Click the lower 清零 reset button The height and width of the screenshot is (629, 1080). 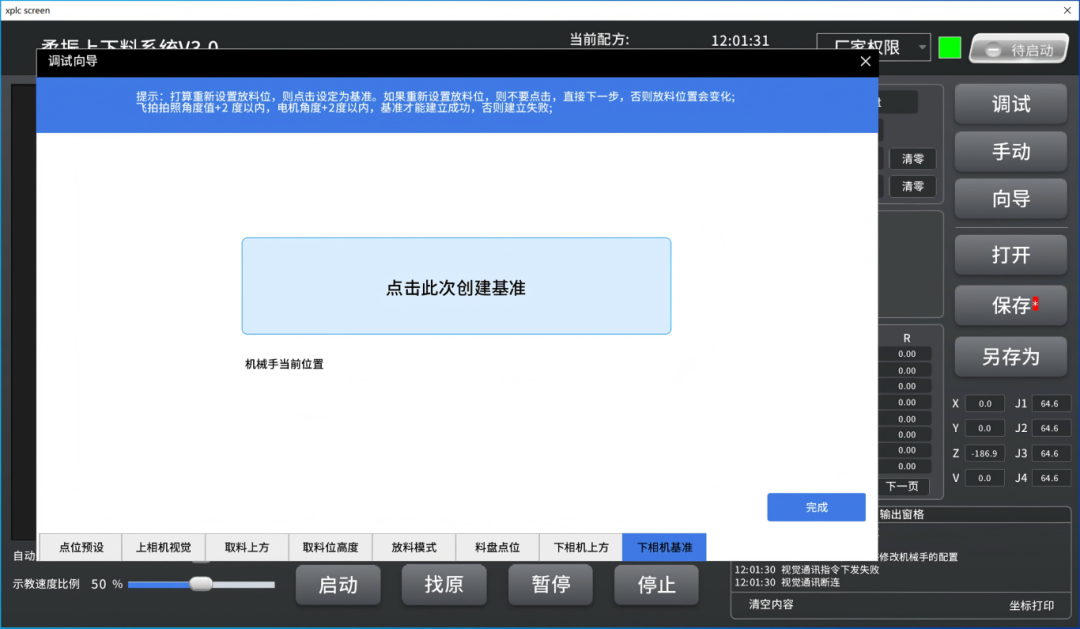point(913,187)
